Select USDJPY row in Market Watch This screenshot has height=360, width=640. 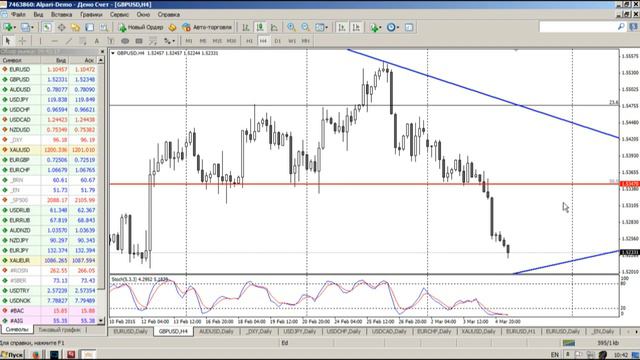tap(49, 100)
